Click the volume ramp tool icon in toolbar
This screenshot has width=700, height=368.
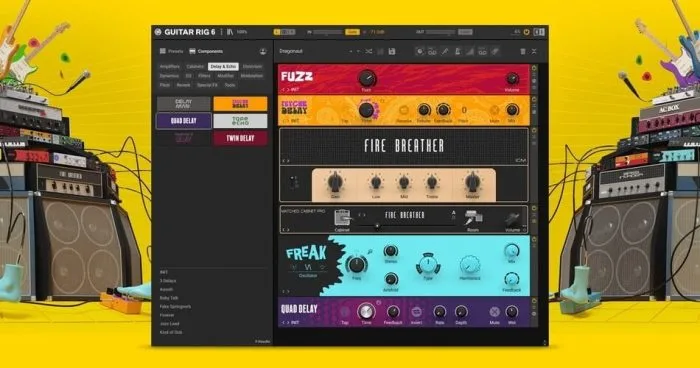(470, 52)
